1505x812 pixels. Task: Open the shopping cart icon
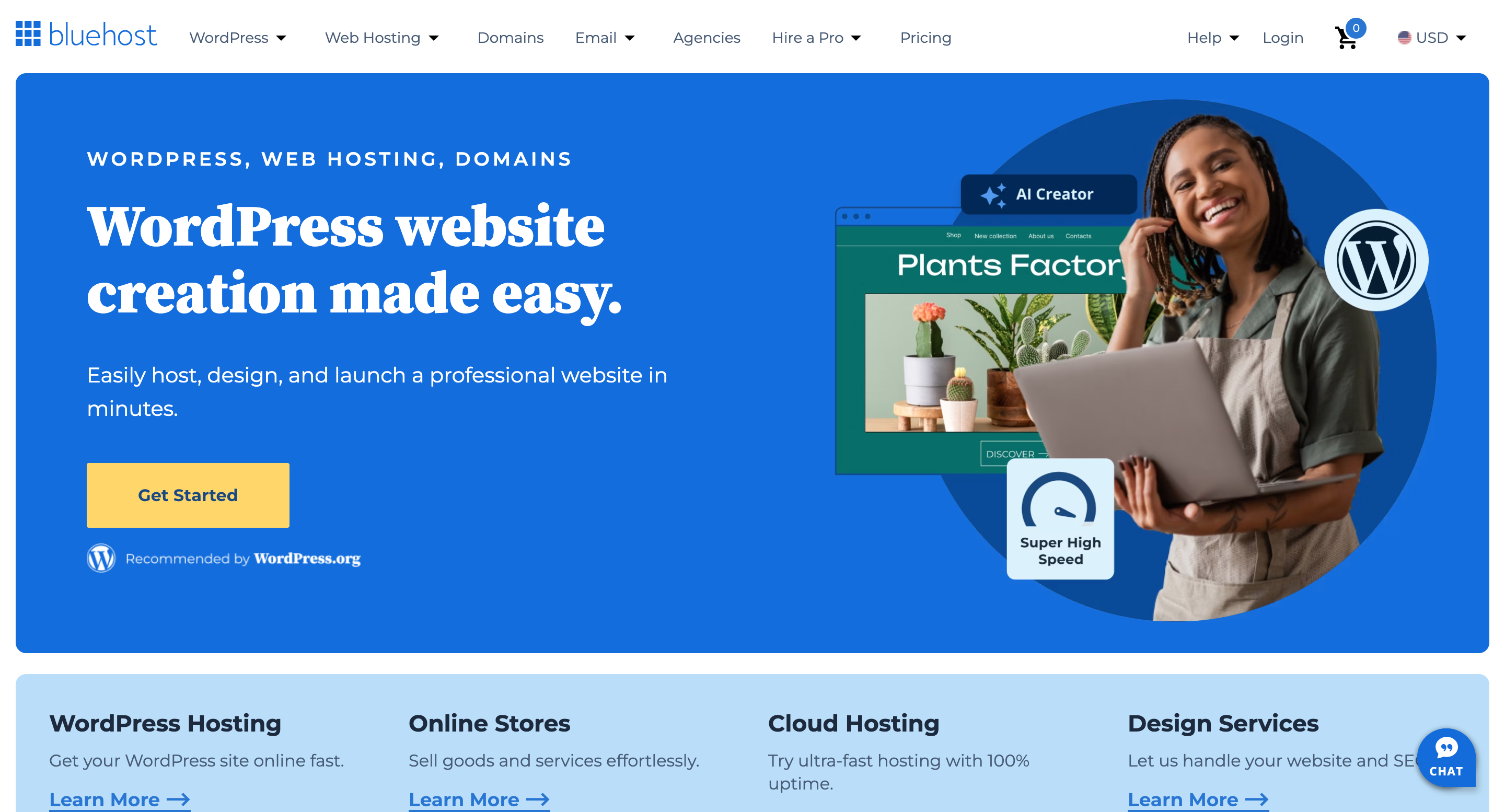click(x=1347, y=38)
